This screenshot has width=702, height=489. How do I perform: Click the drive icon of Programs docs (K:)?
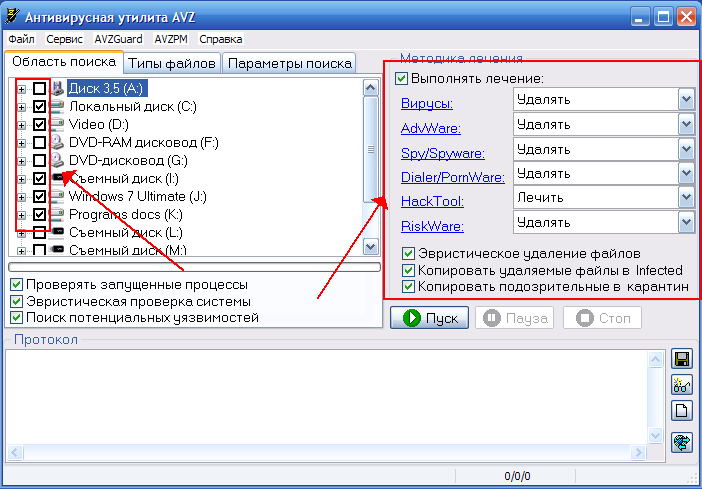point(56,214)
